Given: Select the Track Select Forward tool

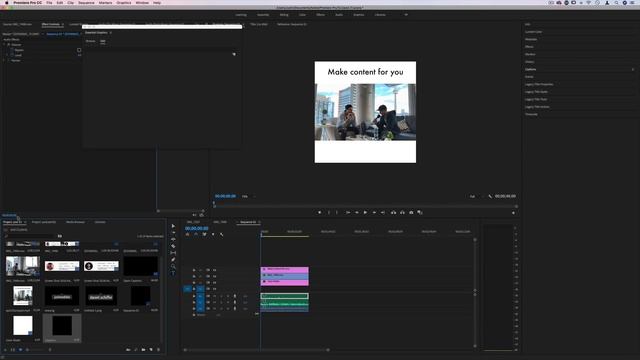Looking at the screenshot, I should click(173, 233).
